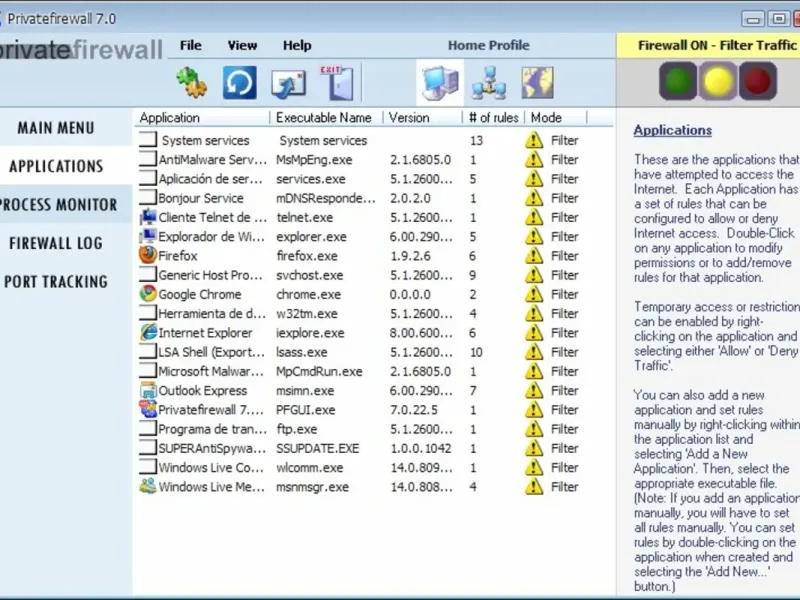The width and height of the screenshot is (800, 600).
Task: Select the world map profile icon
Action: (537, 82)
